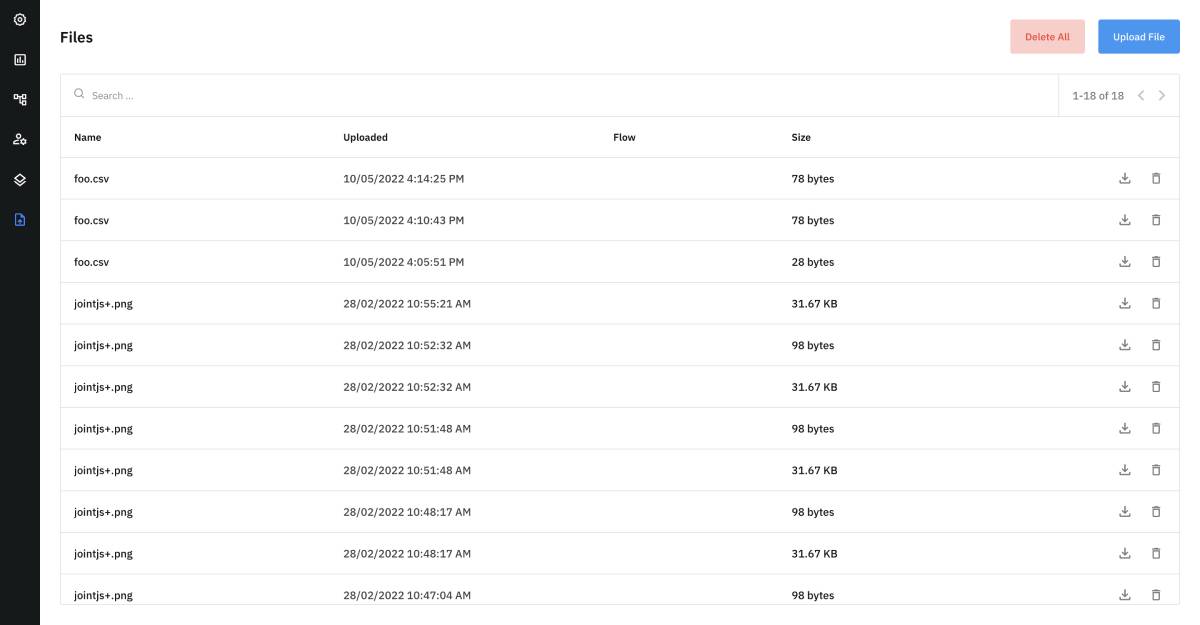Sort by the Size column header
Screen dimensions: 1200x625
(801, 137)
